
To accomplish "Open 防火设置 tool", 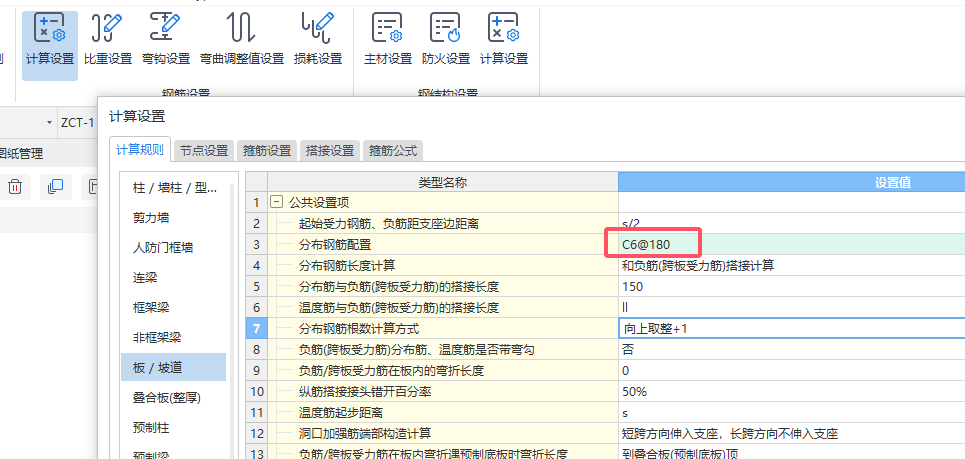I will tap(446, 41).
